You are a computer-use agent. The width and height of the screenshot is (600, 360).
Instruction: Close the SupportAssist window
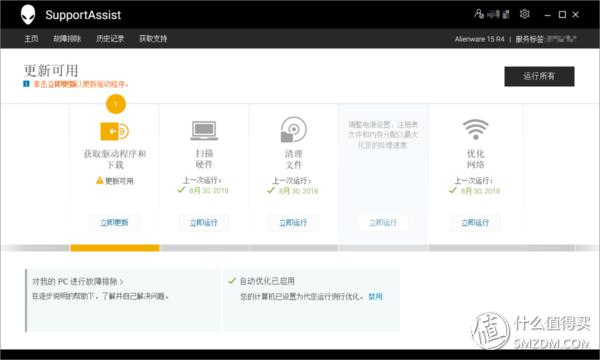click(576, 15)
